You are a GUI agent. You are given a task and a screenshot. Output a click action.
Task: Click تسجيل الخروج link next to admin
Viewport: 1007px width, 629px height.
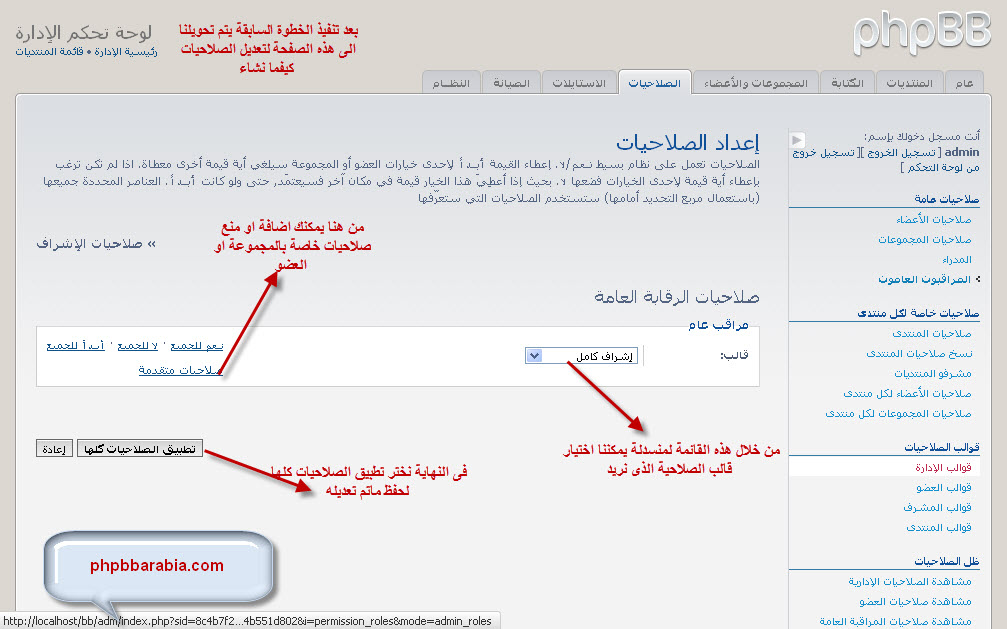[x=902, y=152]
